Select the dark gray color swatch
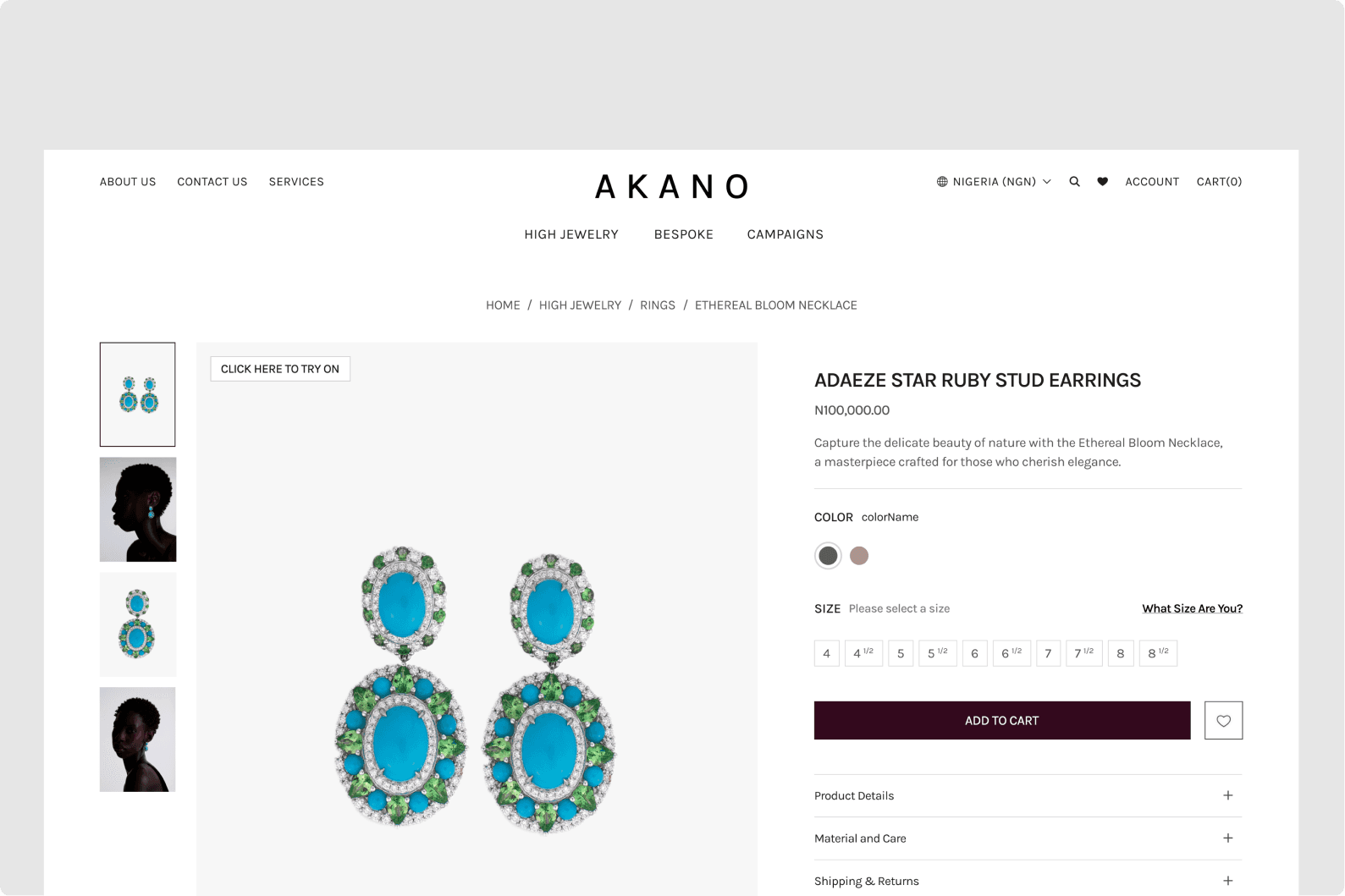Viewport: 1345px width, 896px height. point(828,556)
